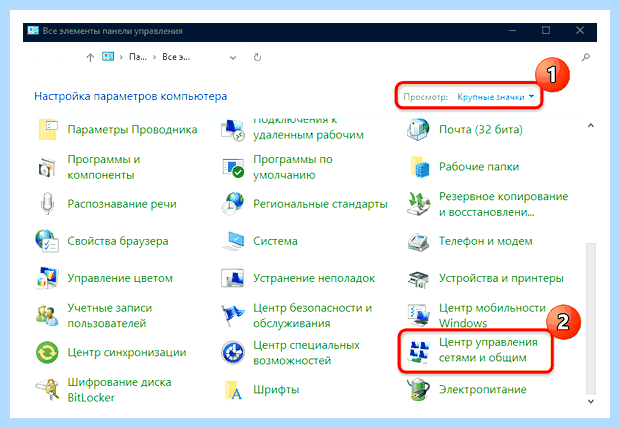Screen dimensions: 620x428
Task: Refresh the control panel view
Action: click(257, 57)
